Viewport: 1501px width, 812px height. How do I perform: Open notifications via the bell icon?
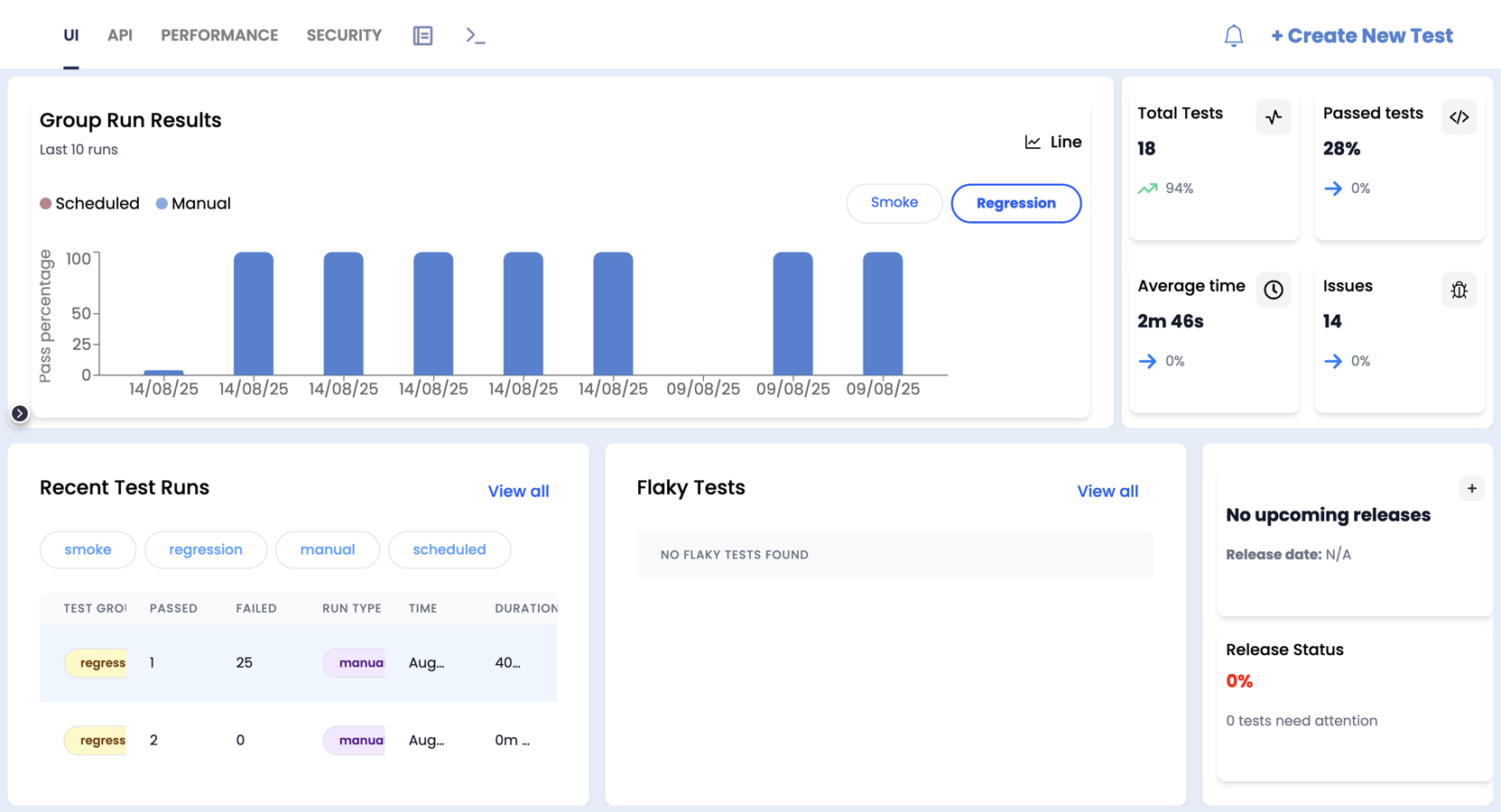[x=1233, y=35]
